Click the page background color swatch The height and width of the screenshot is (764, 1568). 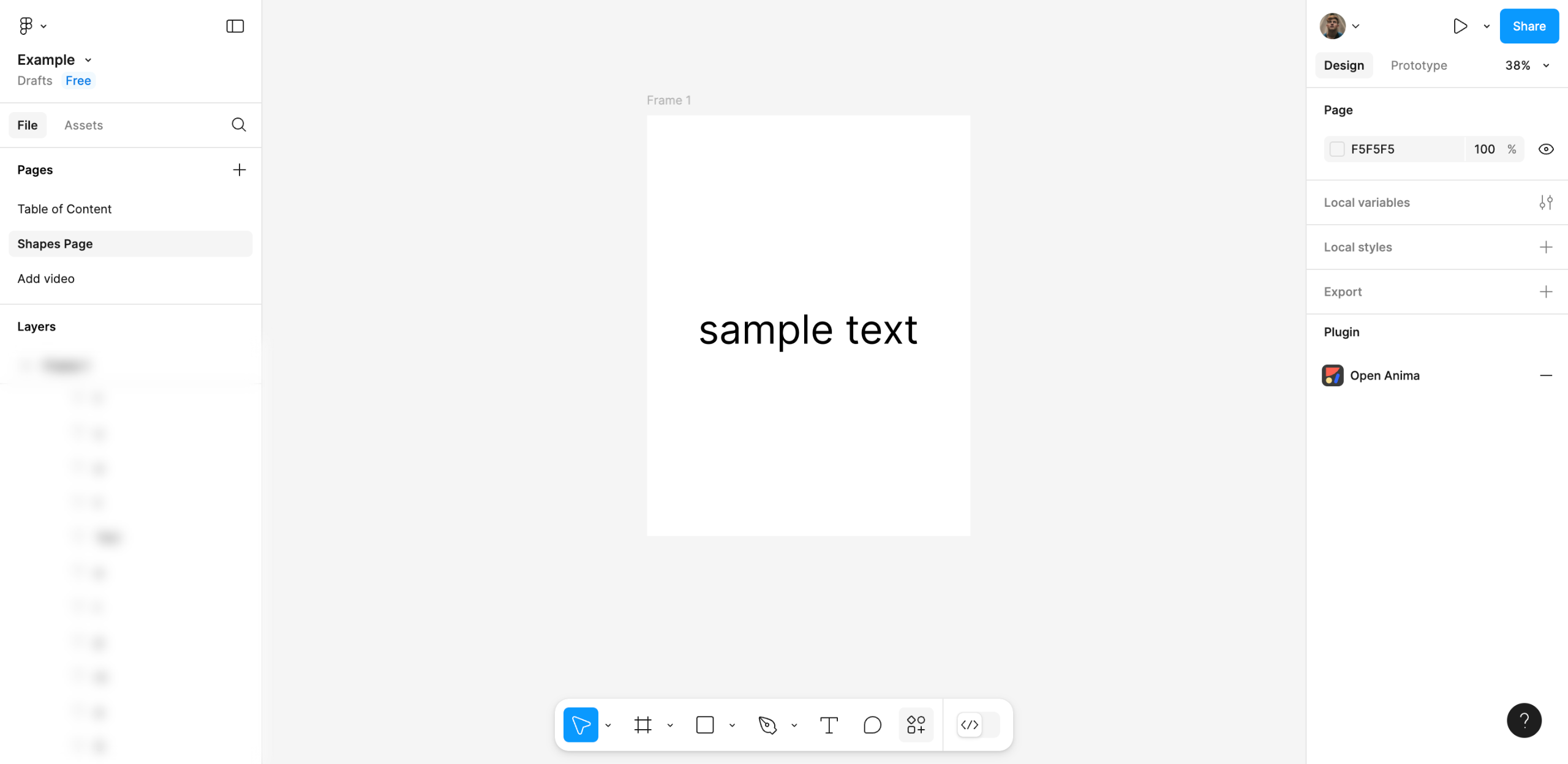pyautogui.click(x=1337, y=149)
